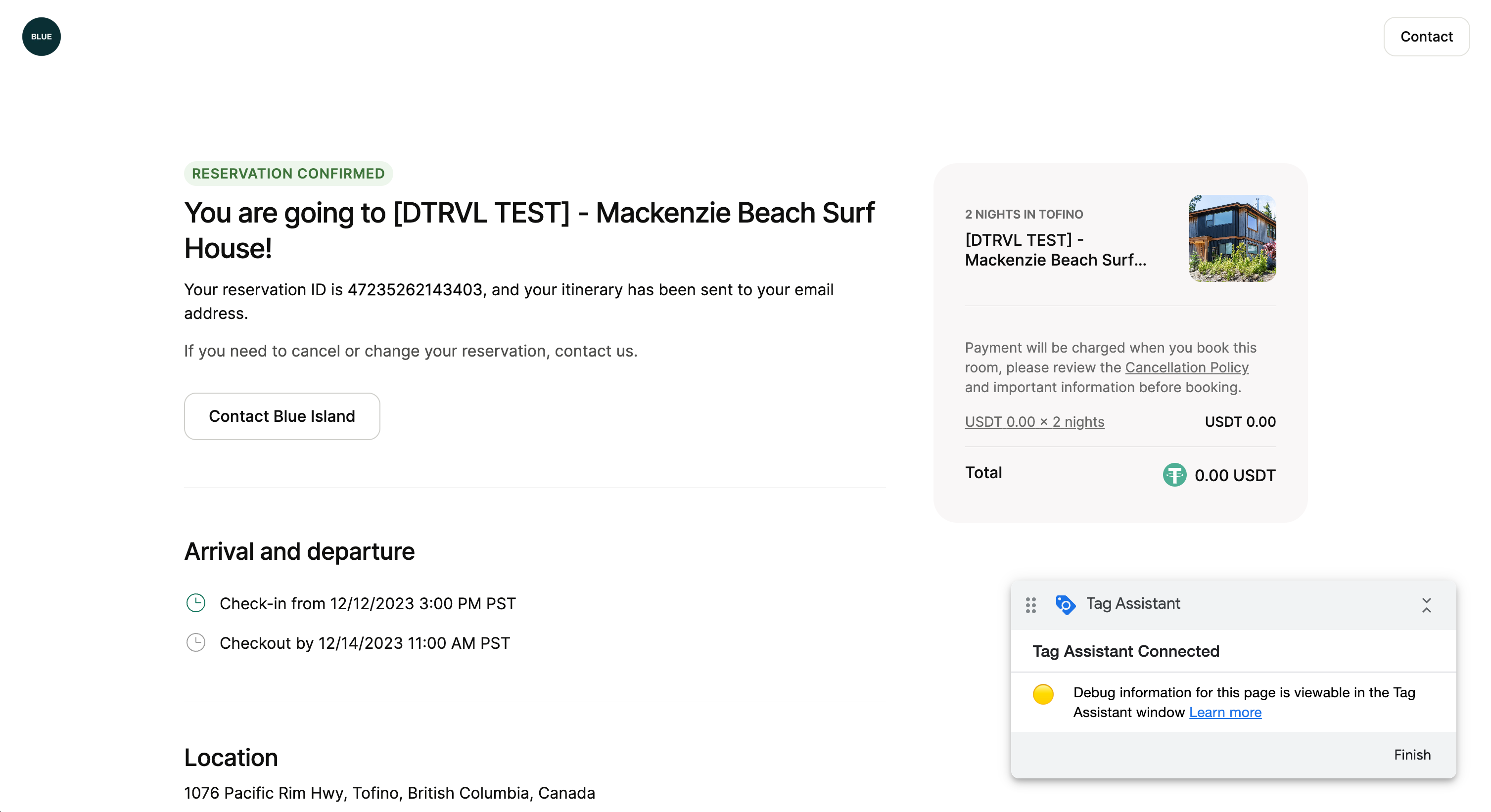Click the Tag Assistant tag logo icon

(x=1066, y=605)
